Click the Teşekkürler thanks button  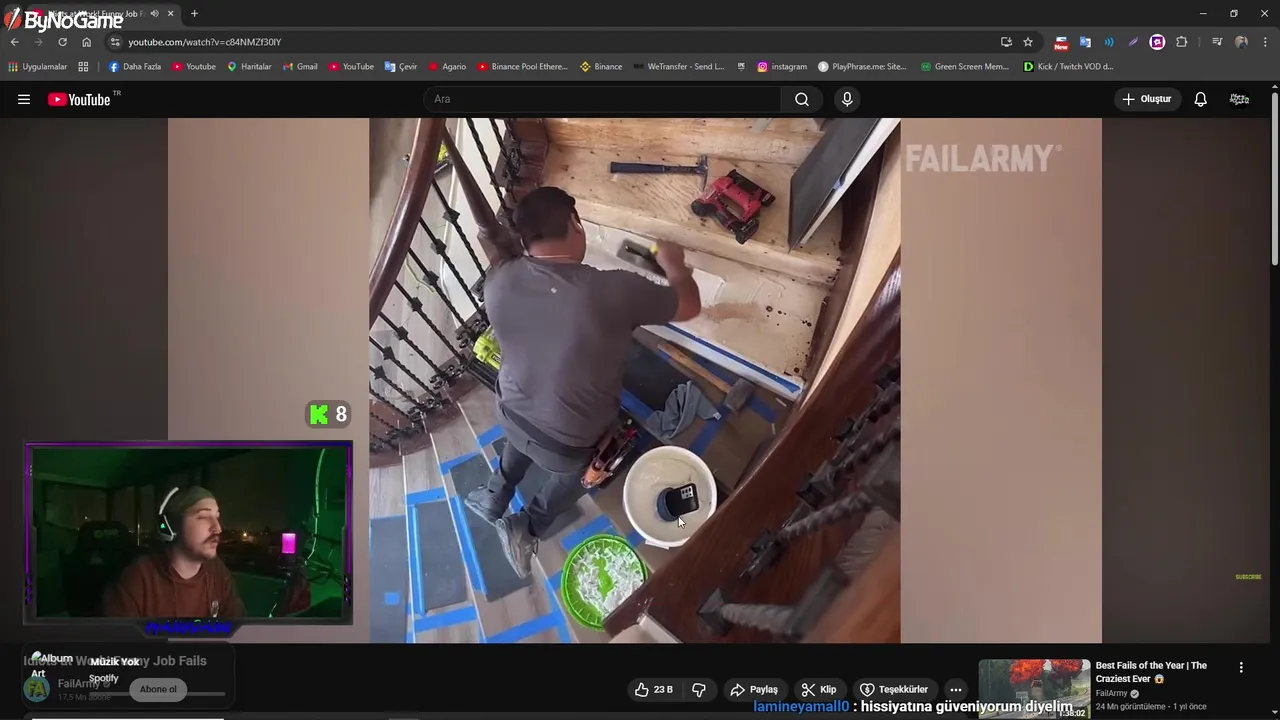click(894, 690)
